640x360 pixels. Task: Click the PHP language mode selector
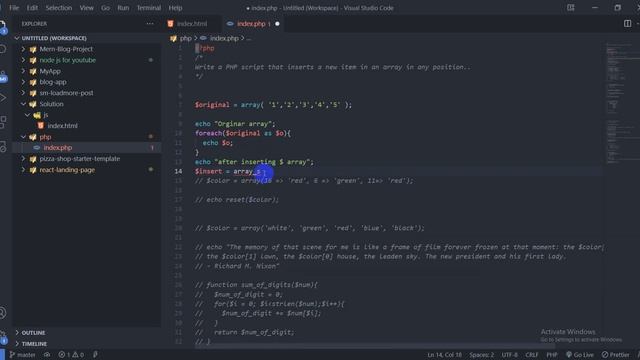pos(552,355)
